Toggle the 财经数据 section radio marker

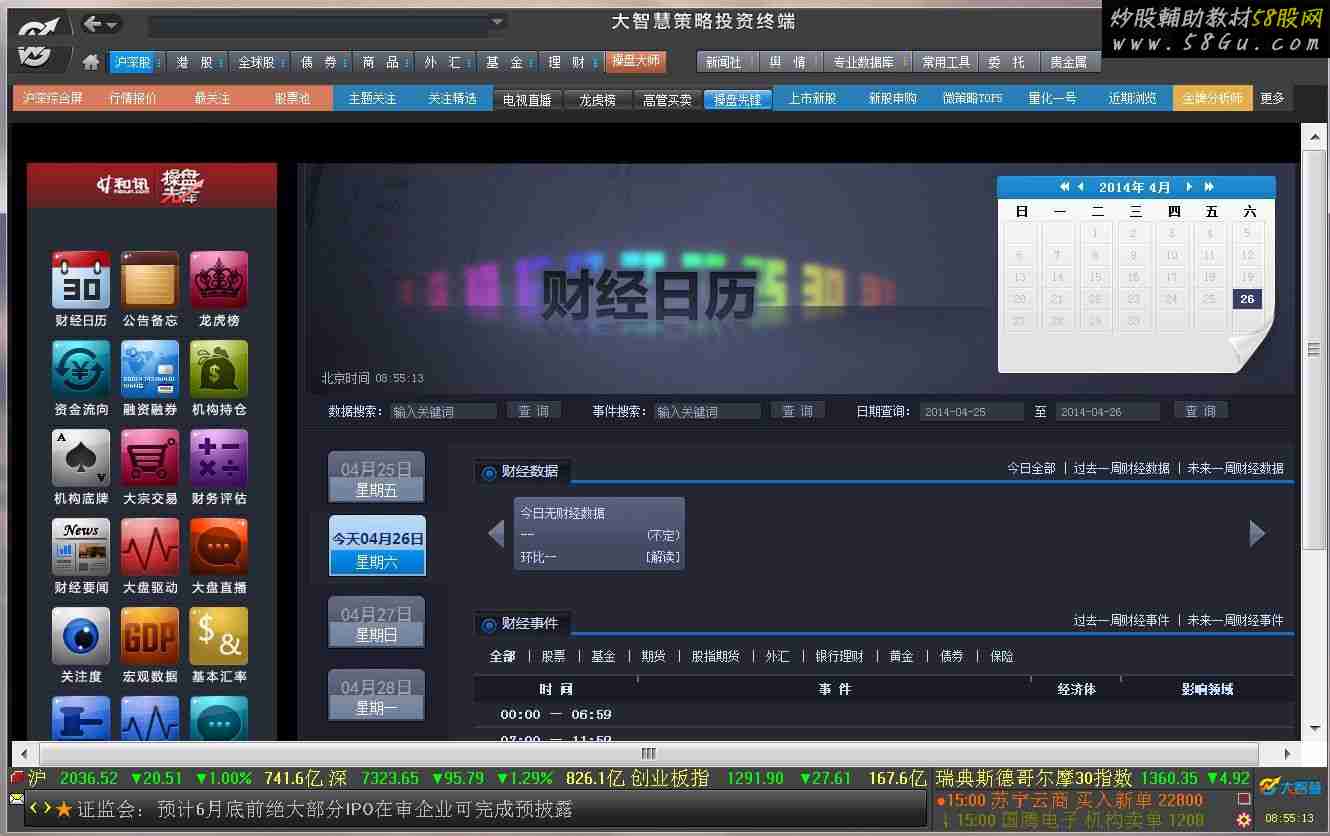pyautogui.click(x=489, y=472)
